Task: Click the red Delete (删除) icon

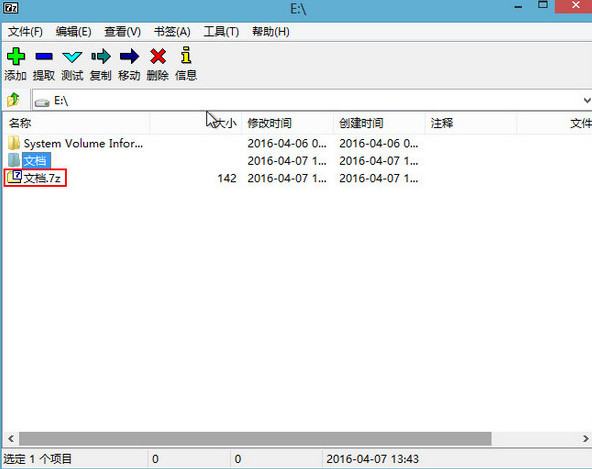Action: tap(158, 57)
